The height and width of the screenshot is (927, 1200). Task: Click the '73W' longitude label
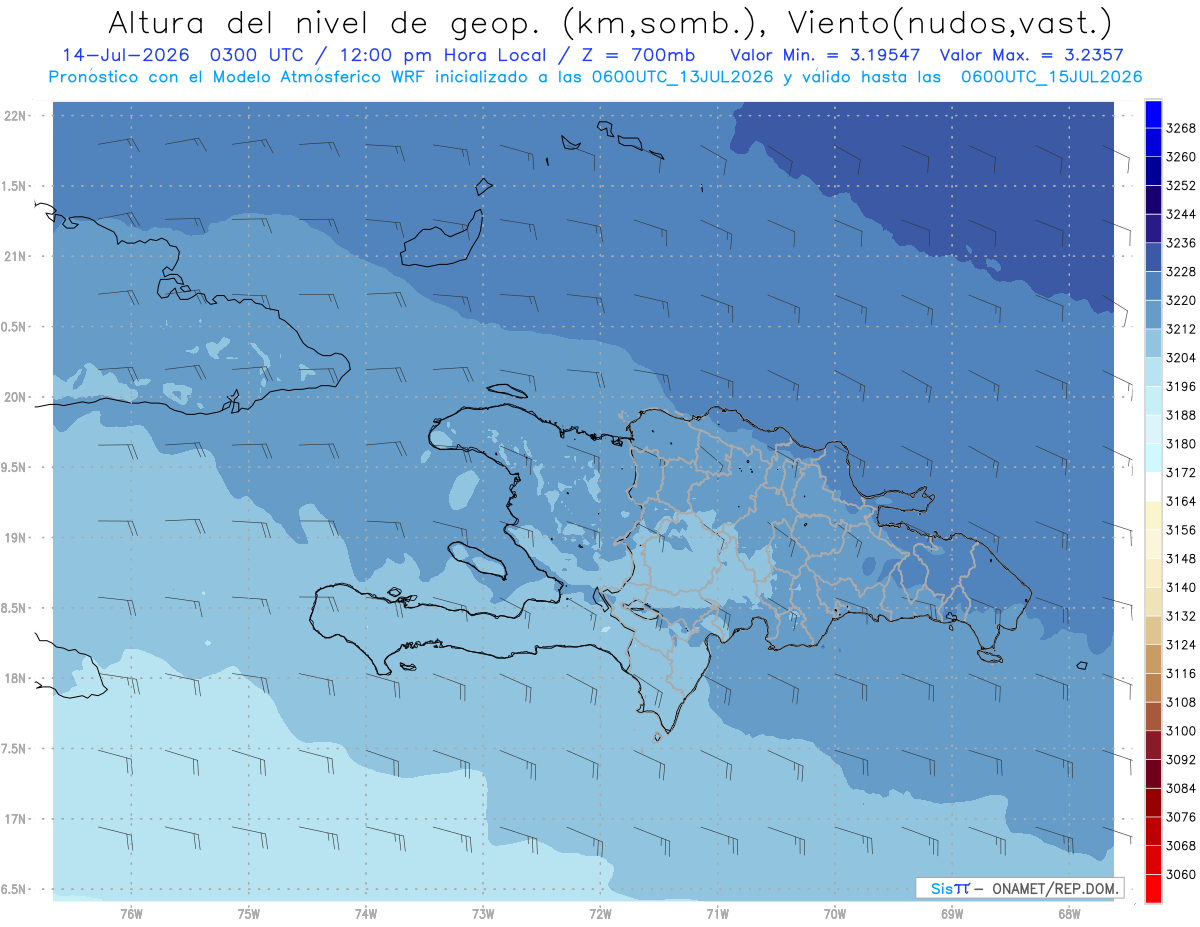pos(483,914)
